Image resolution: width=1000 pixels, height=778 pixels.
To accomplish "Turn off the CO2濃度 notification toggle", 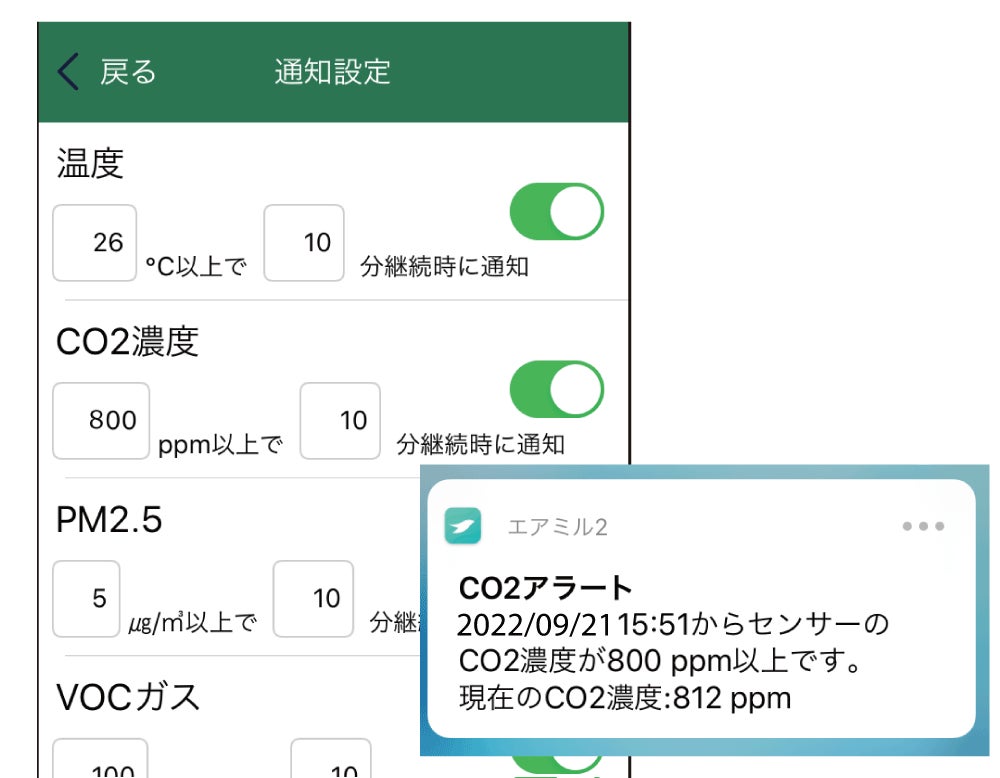I will pos(557,389).
